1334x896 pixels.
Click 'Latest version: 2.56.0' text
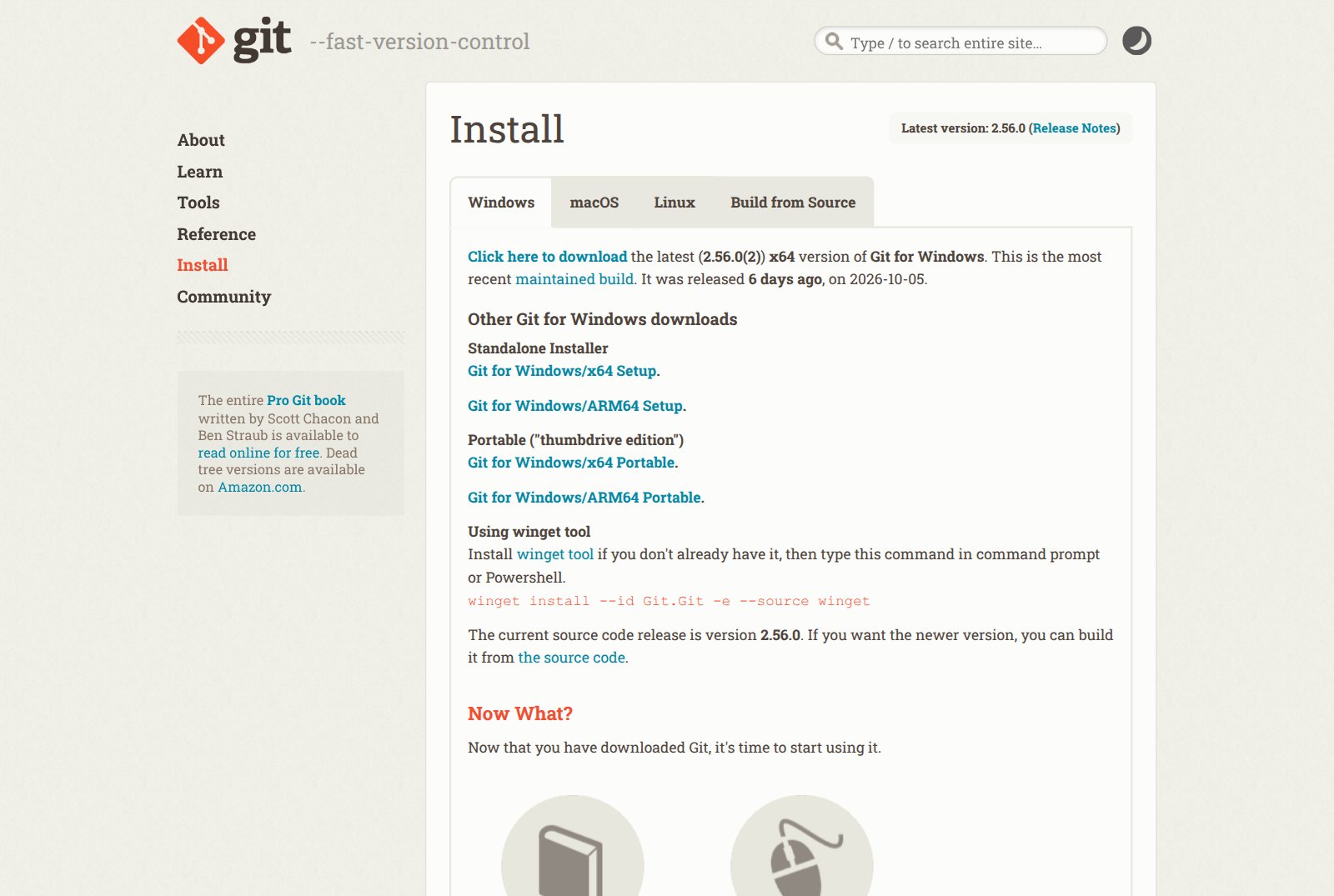coord(963,128)
